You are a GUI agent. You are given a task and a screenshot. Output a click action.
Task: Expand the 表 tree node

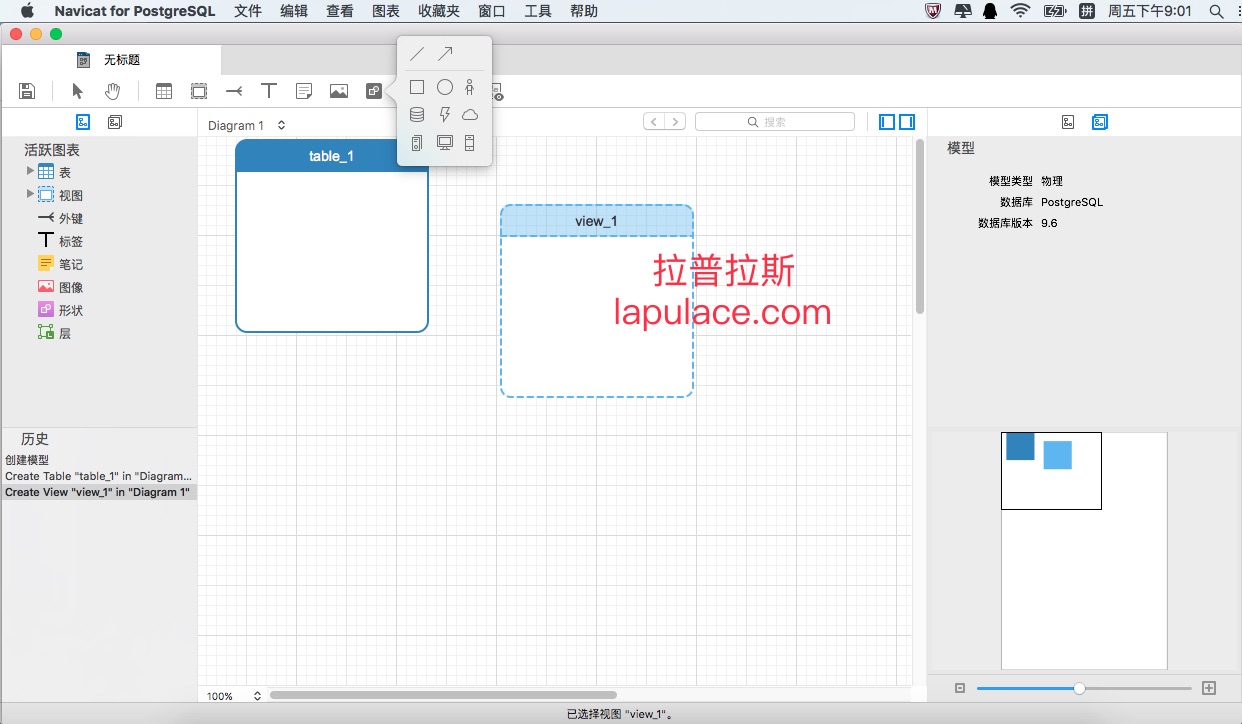[30, 171]
